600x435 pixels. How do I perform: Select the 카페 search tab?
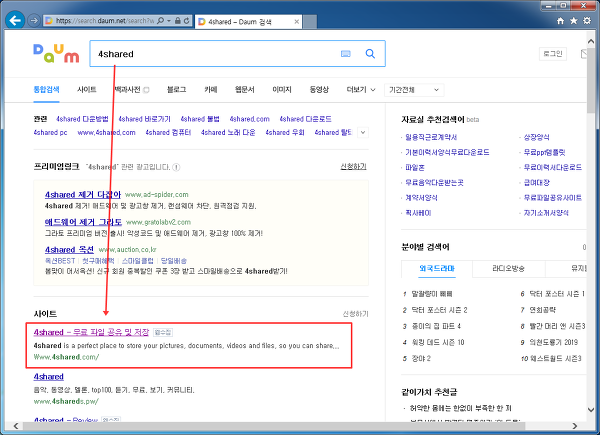tap(210, 90)
